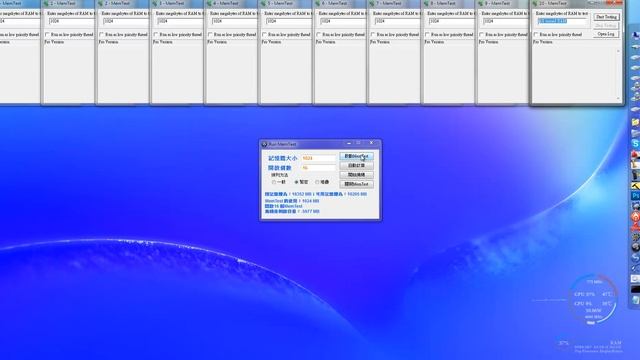
Task: Enable low priority thread in 4 - MemTest
Action: click(x=210, y=35)
